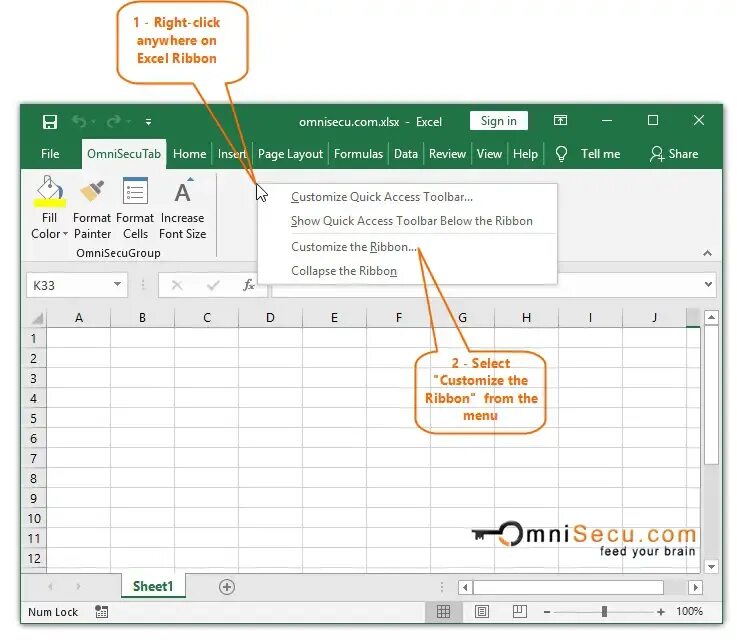Click the vertical scrollbar up arrow
The width and height of the screenshot is (737, 640).
pos(711,318)
